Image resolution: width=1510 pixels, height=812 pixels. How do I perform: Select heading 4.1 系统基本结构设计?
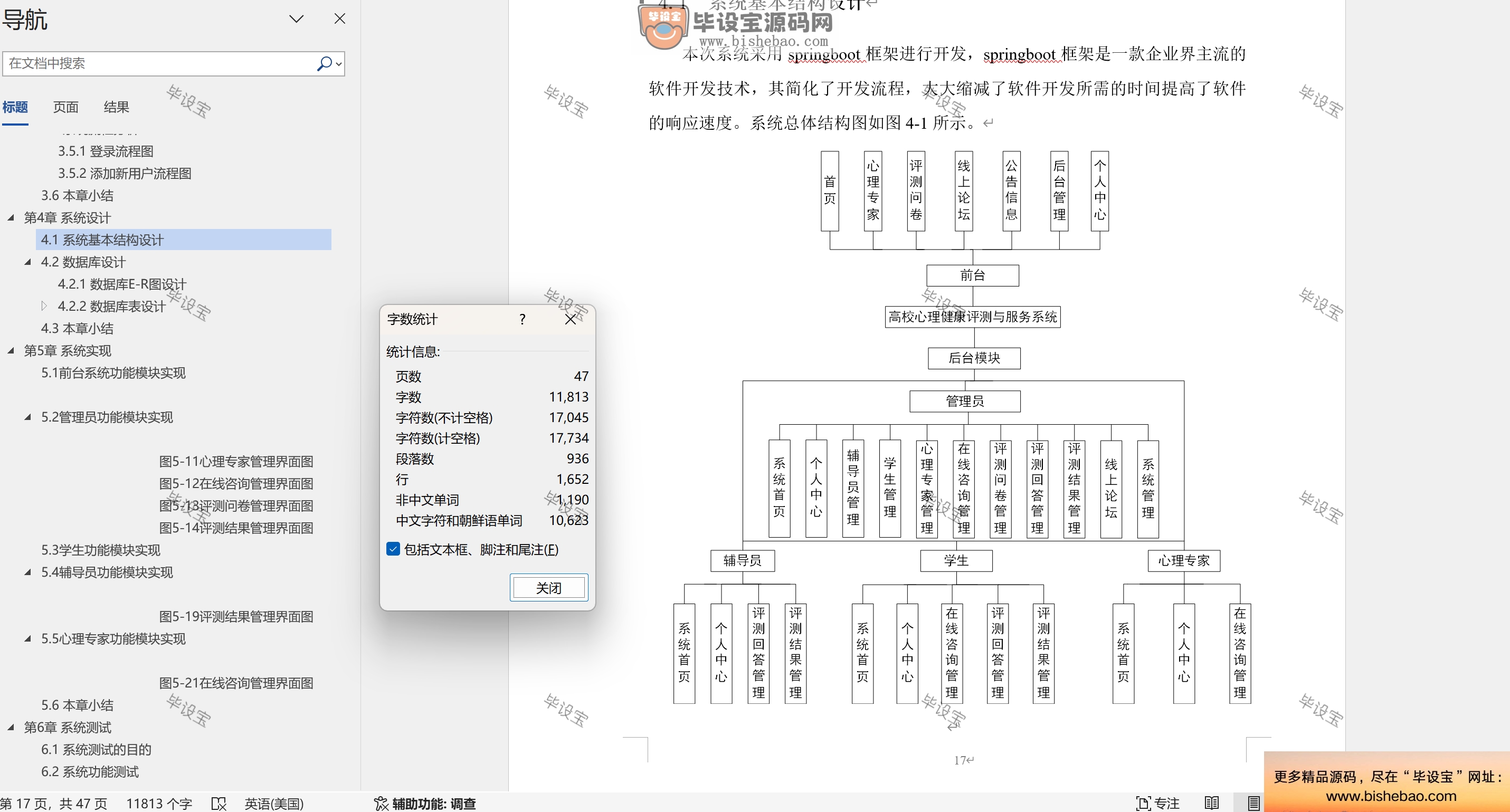tap(184, 240)
